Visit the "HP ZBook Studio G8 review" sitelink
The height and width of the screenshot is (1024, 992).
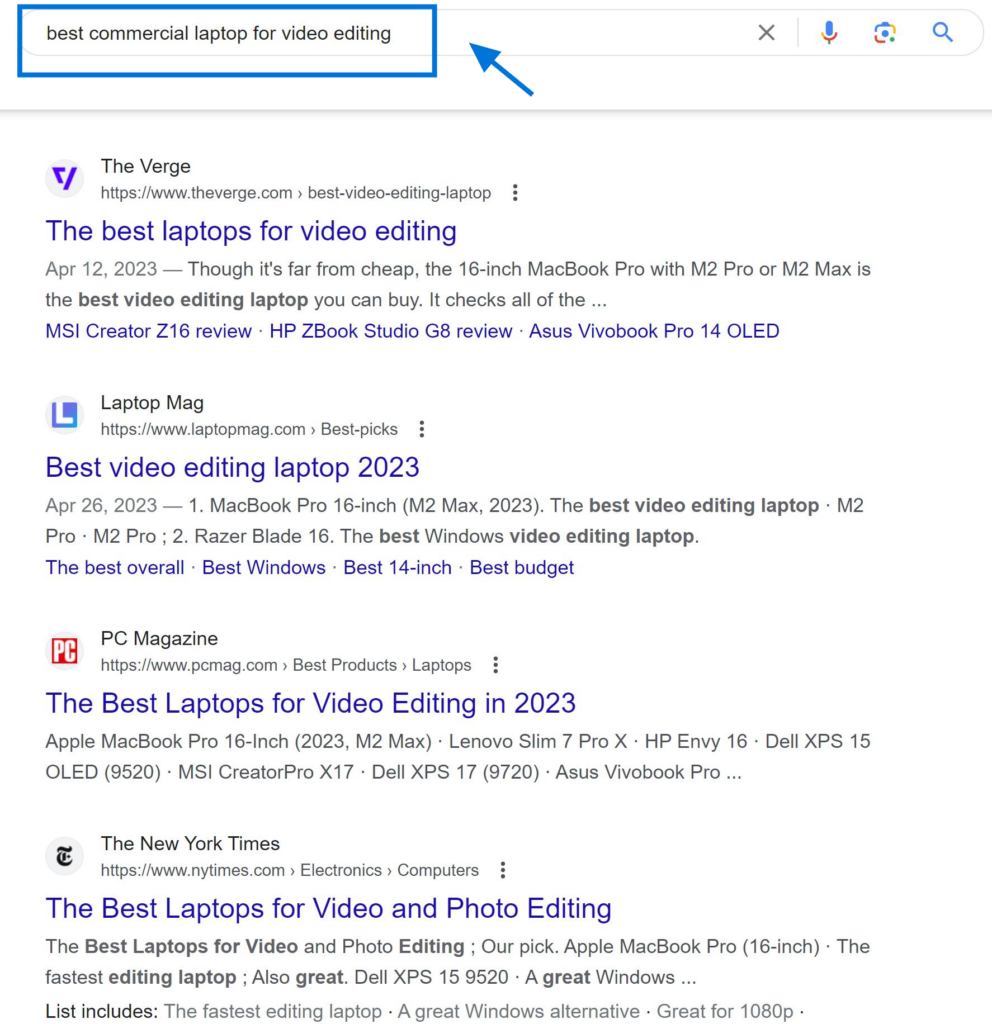[390, 331]
